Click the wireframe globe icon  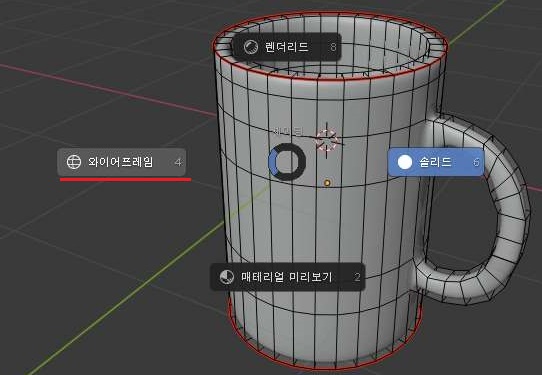pos(74,162)
